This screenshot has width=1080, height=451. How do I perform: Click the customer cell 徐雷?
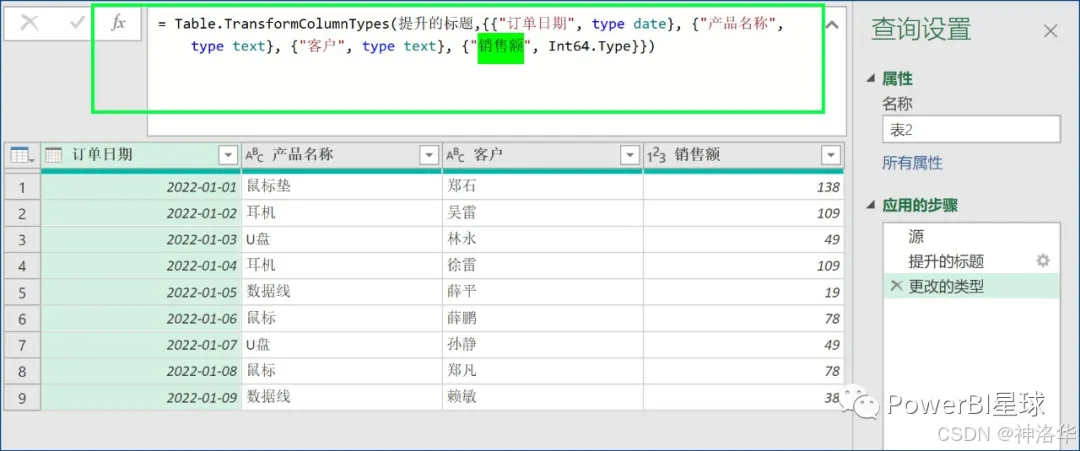(x=543, y=266)
